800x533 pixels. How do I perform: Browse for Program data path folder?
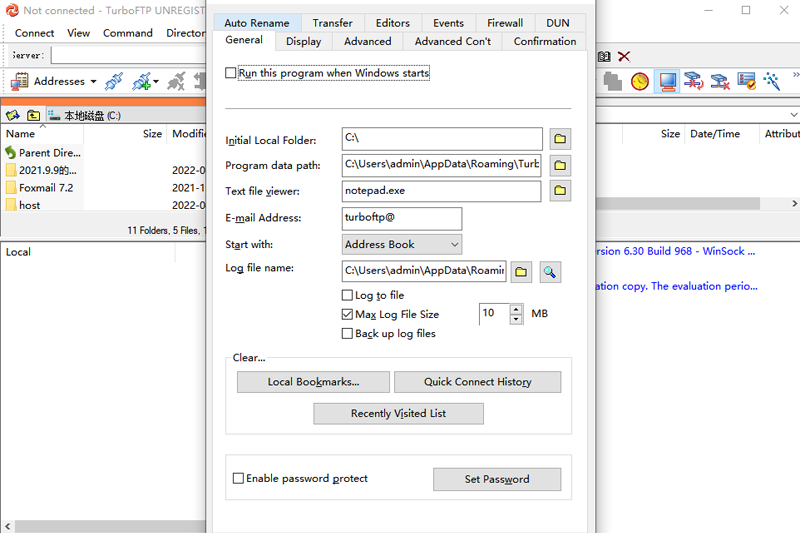(x=560, y=165)
